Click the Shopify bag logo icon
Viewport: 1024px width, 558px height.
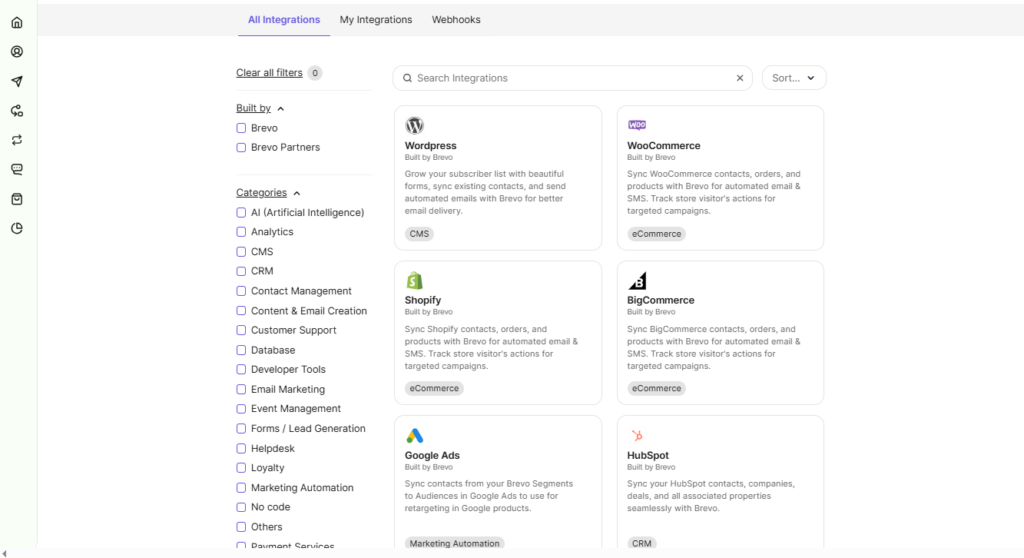(414, 280)
